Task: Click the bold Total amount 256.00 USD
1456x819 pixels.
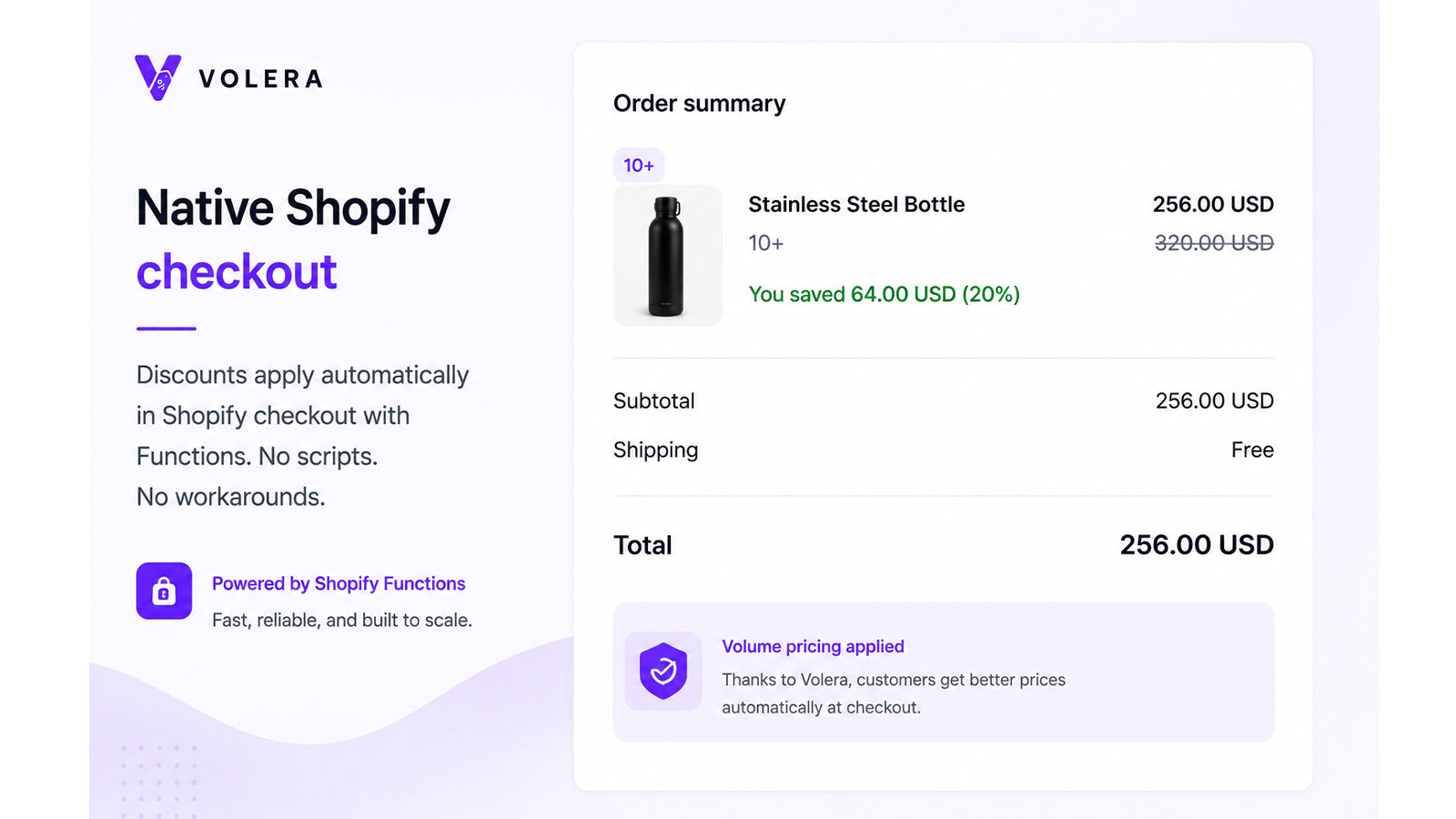Action: pyautogui.click(x=1197, y=545)
